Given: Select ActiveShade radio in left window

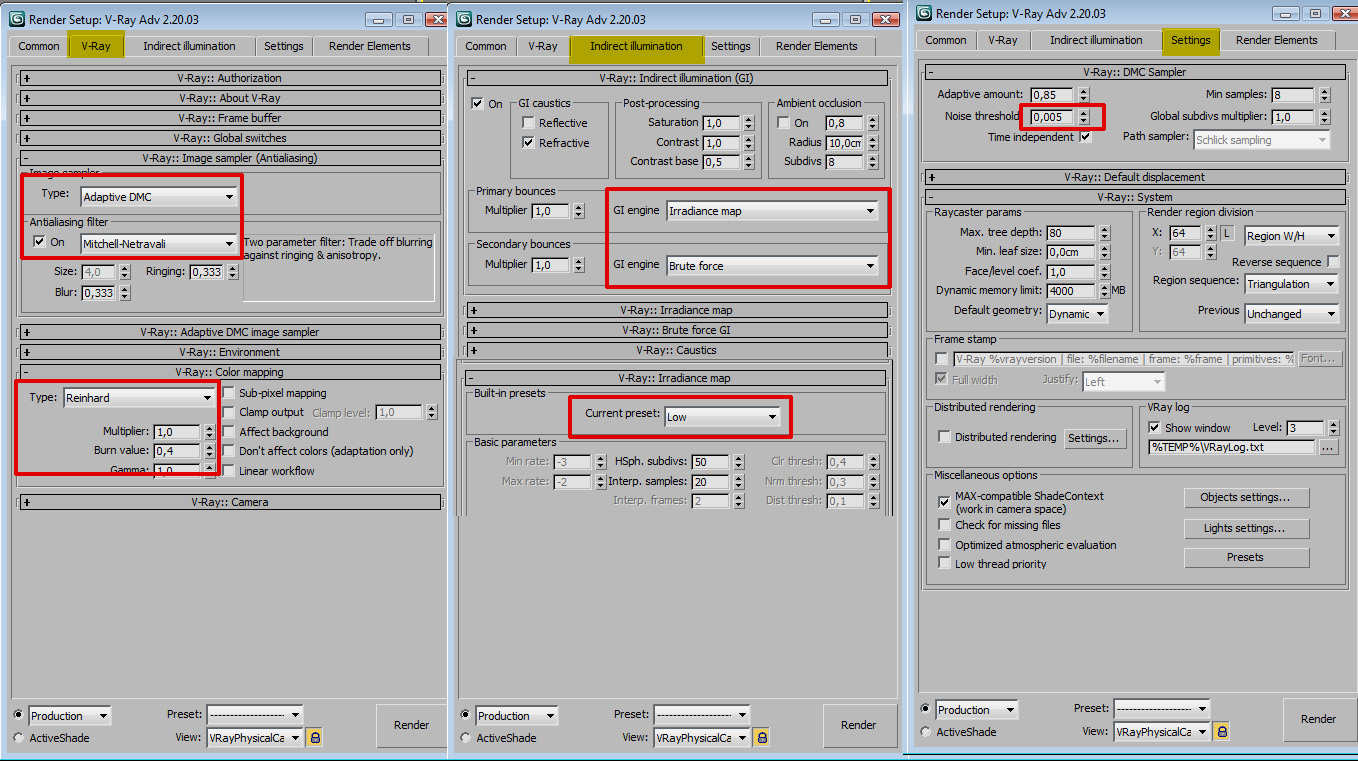Looking at the screenshot, I should [x=19, y=738].
